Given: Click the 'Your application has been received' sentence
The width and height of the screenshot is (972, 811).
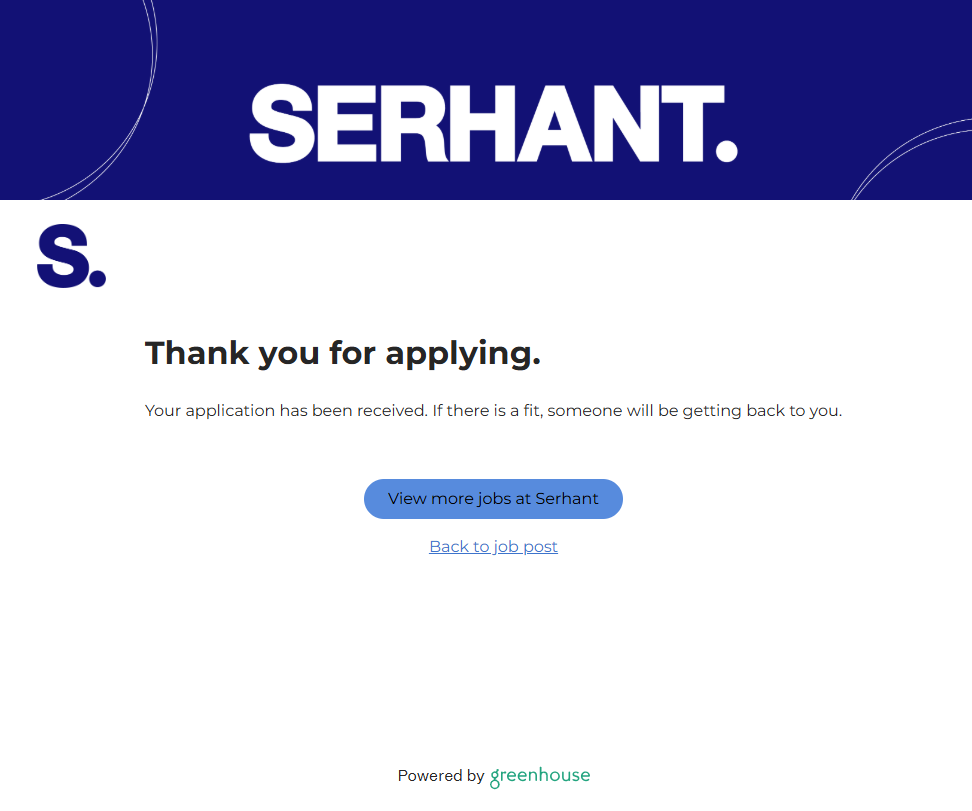Looking at the screenshot, I should (x=285, y=411).
